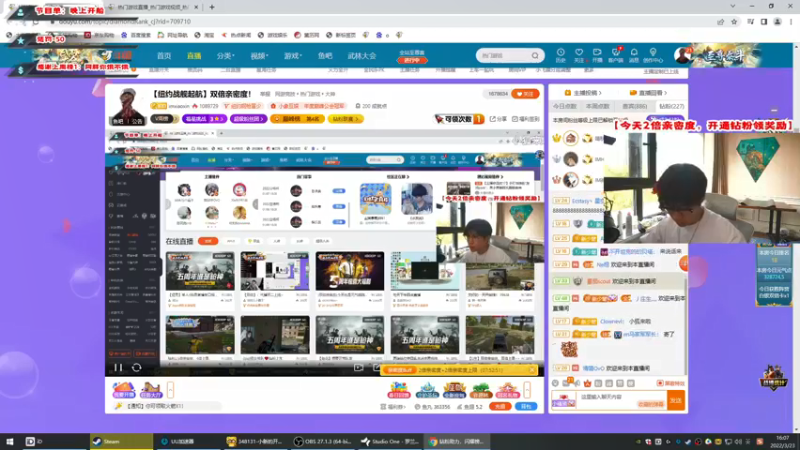
Task: Click the 分享 share icon
Action: (500, 119)
